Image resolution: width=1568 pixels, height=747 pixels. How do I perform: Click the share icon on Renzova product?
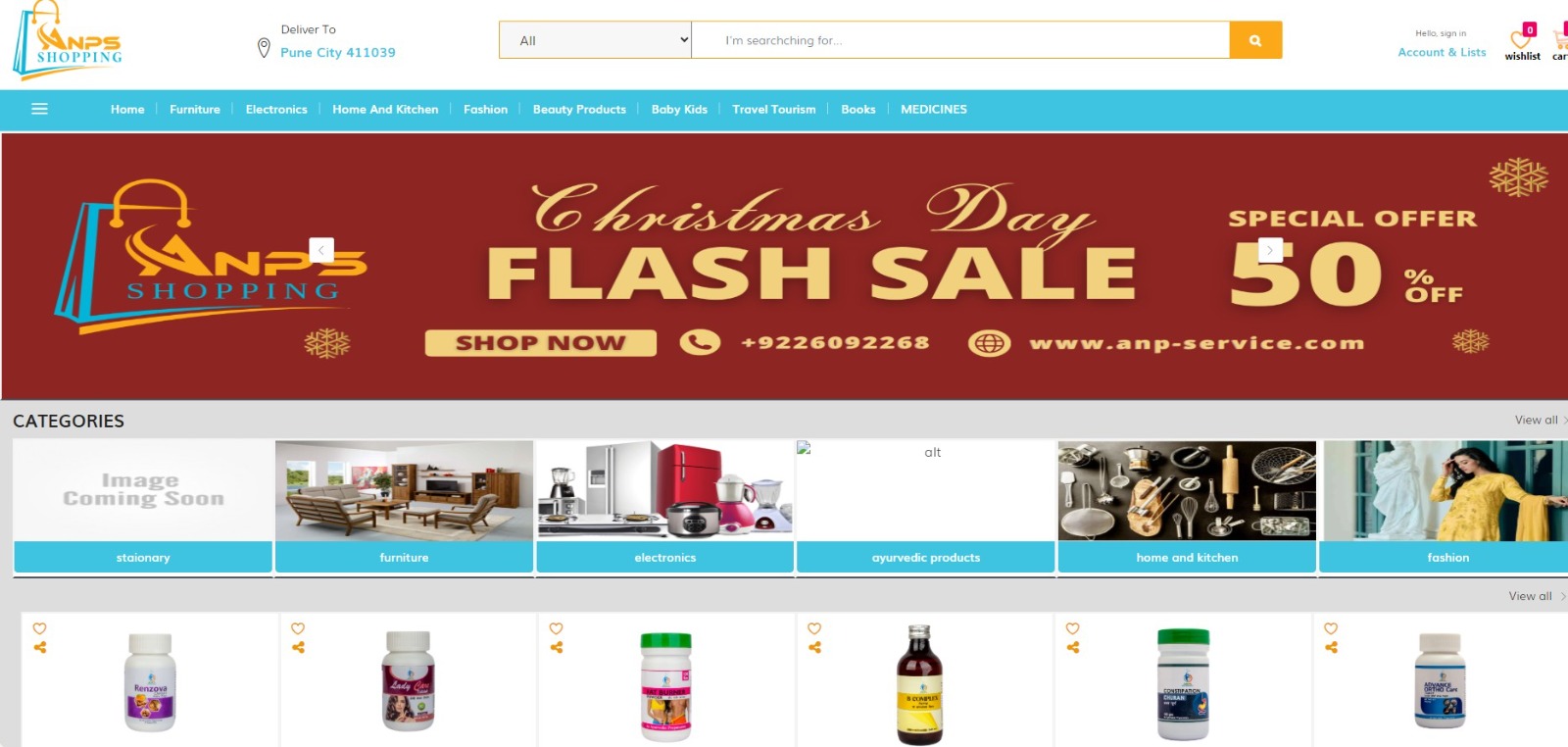(x=40, y=647)
